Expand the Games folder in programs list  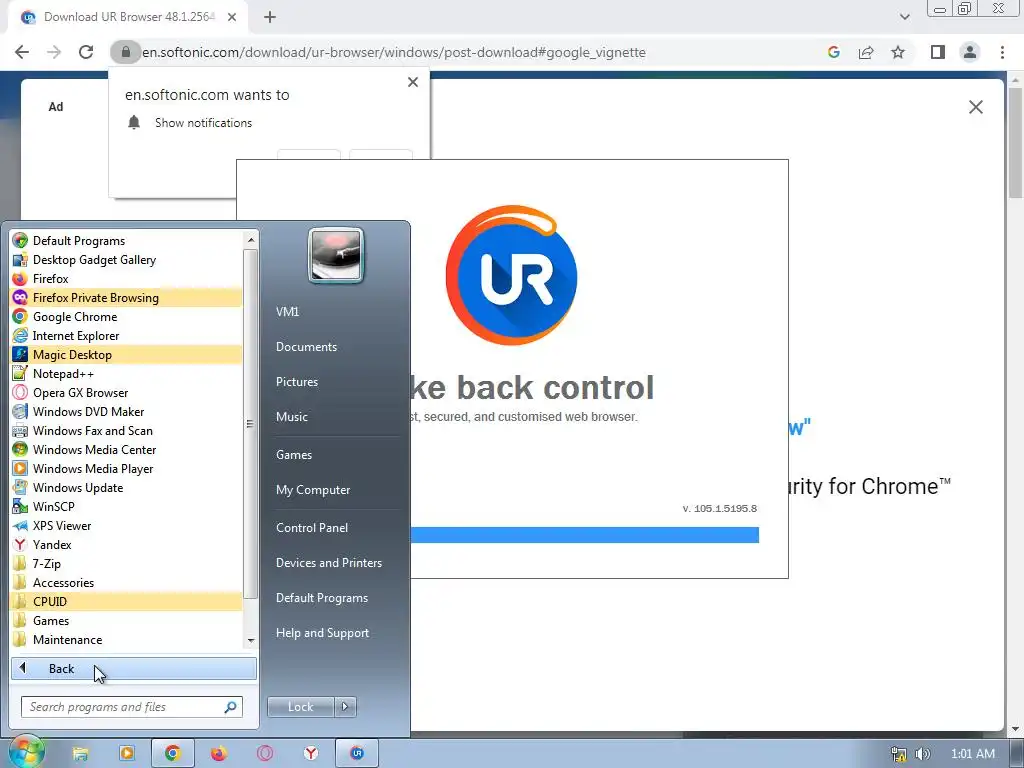point(127,620)
